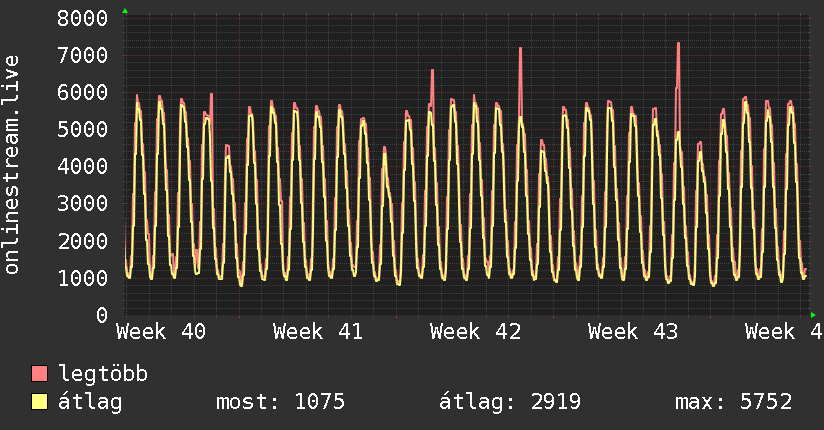Click the átlag legend label beside yellow swatch

coord(90,402)
